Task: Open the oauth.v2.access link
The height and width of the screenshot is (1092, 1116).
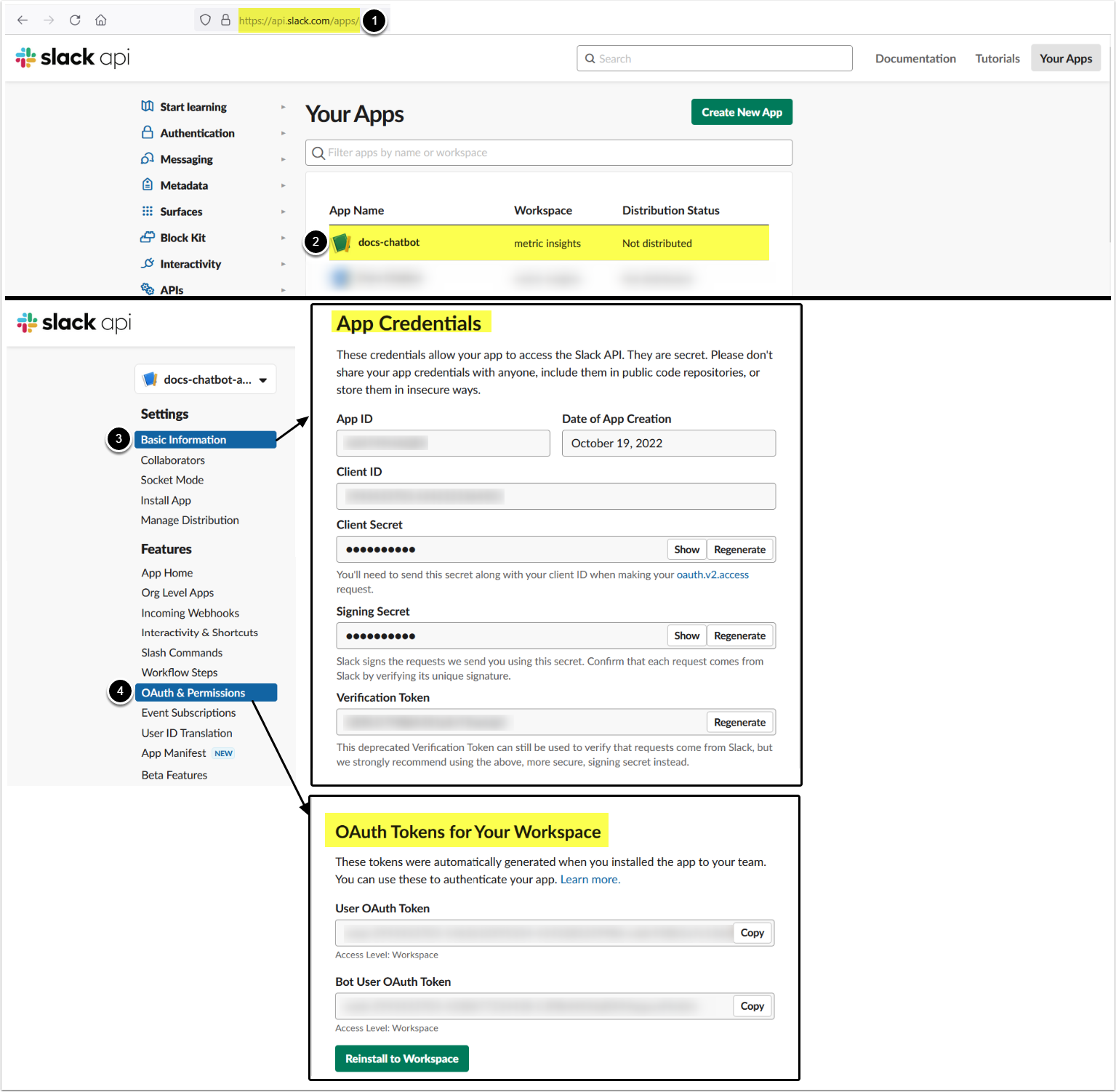Action: pos(712,574)
